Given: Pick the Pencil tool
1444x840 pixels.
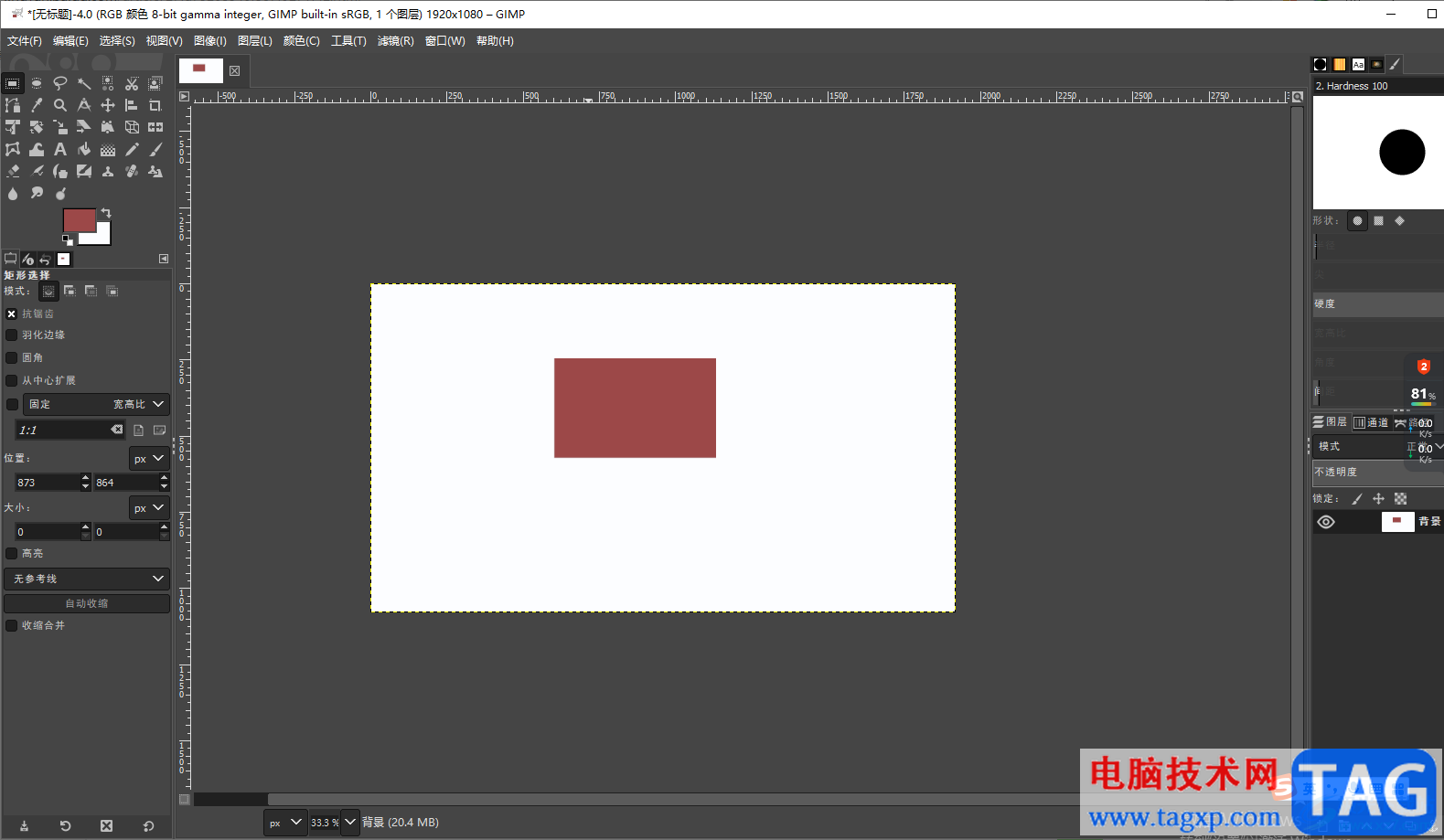Looking at the screenshot, I should [x=132, y=149].
